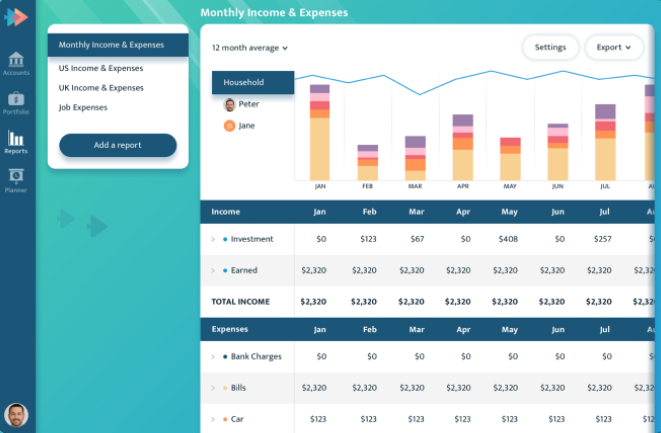Click the JAN bar in chart

pos(320,132)
